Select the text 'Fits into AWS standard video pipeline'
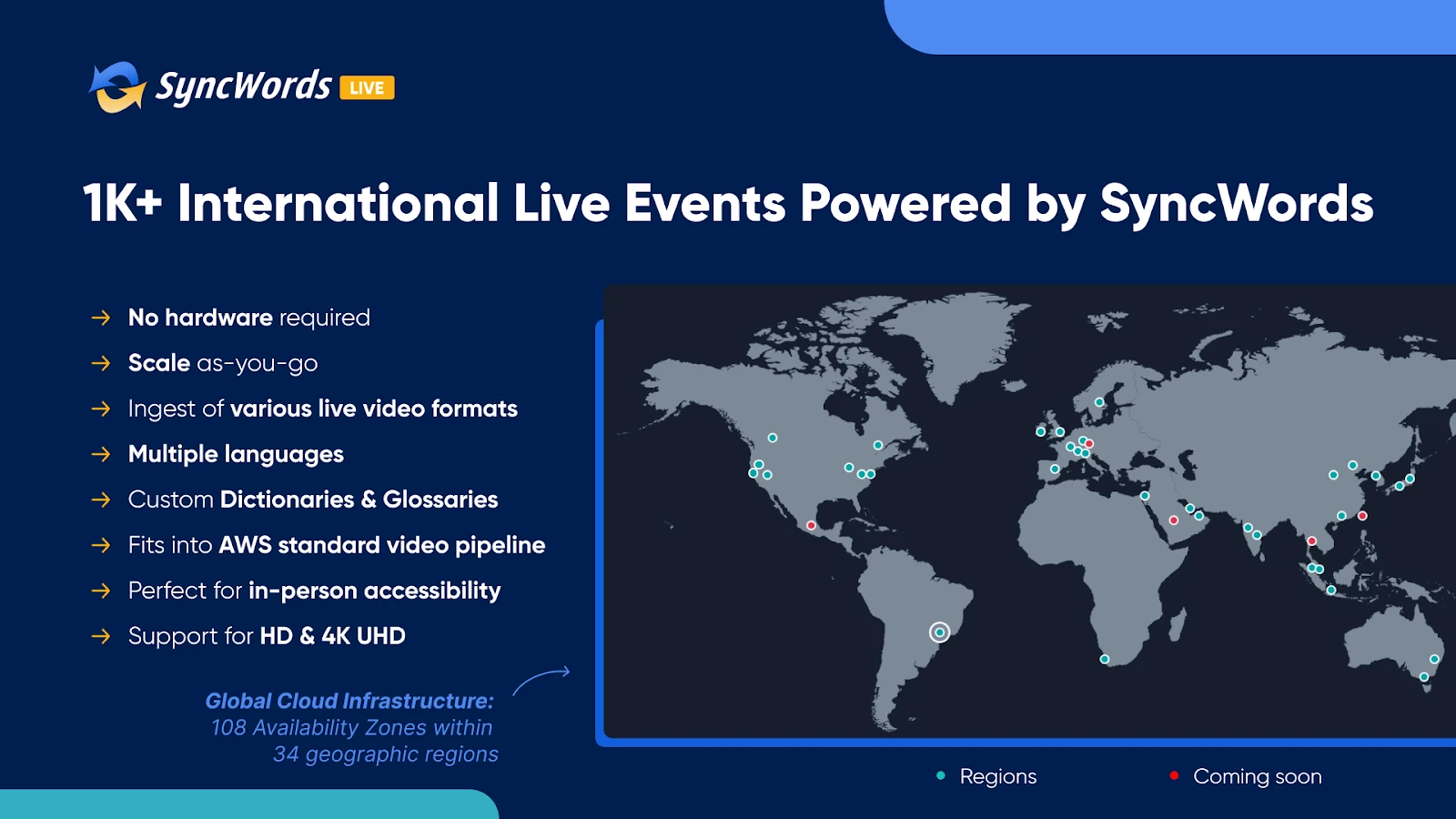 (337, 545)
